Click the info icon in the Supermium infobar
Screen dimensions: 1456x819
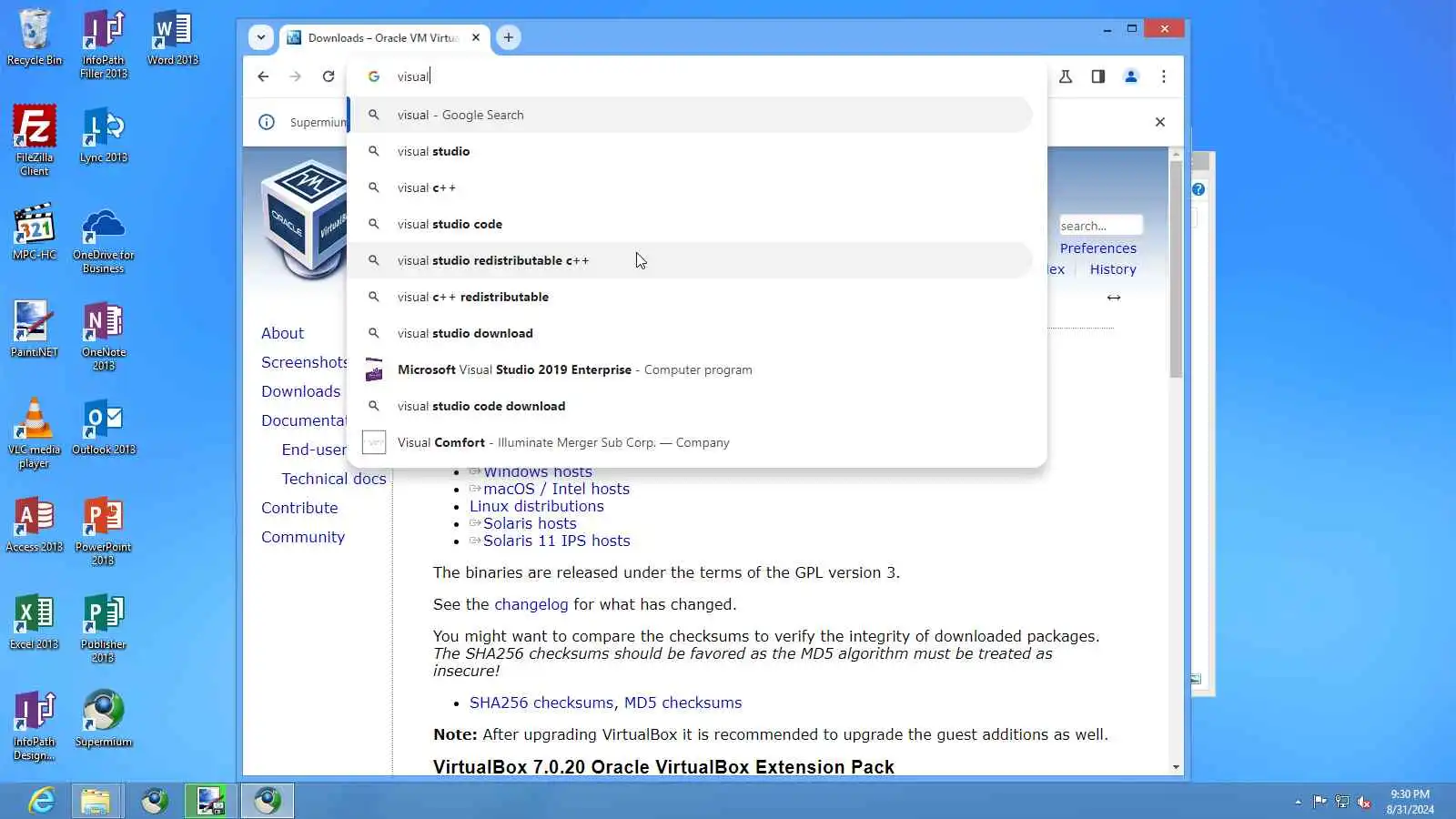click(267, 122)
